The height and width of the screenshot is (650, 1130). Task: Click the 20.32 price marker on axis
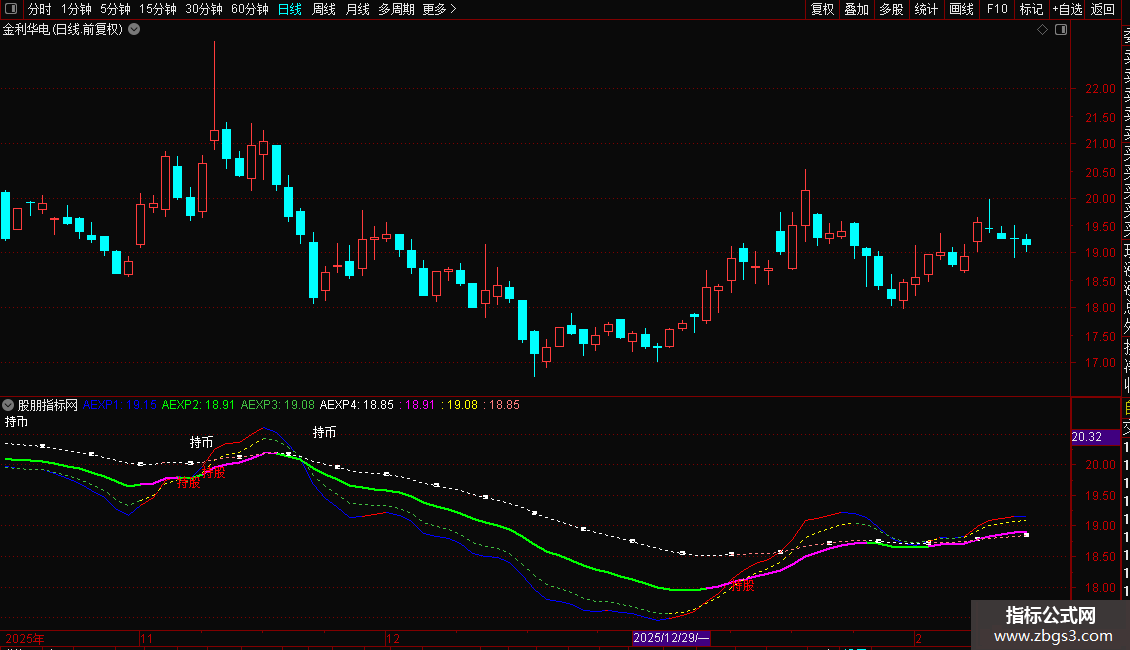click(x=1095, y=437)
